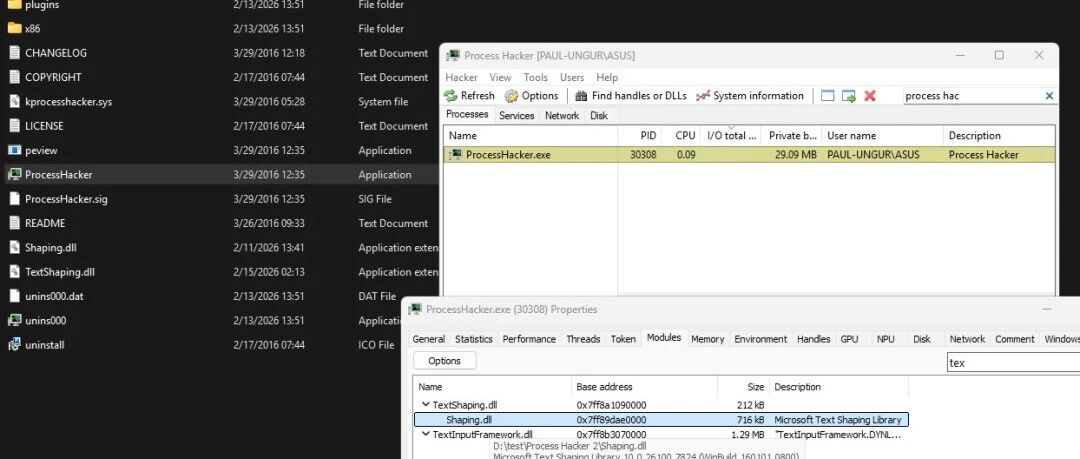Screen dimensions: 1080x459
Task: Select the ProcessHacker.sig file icon
Action: click(x=14, y=198)
